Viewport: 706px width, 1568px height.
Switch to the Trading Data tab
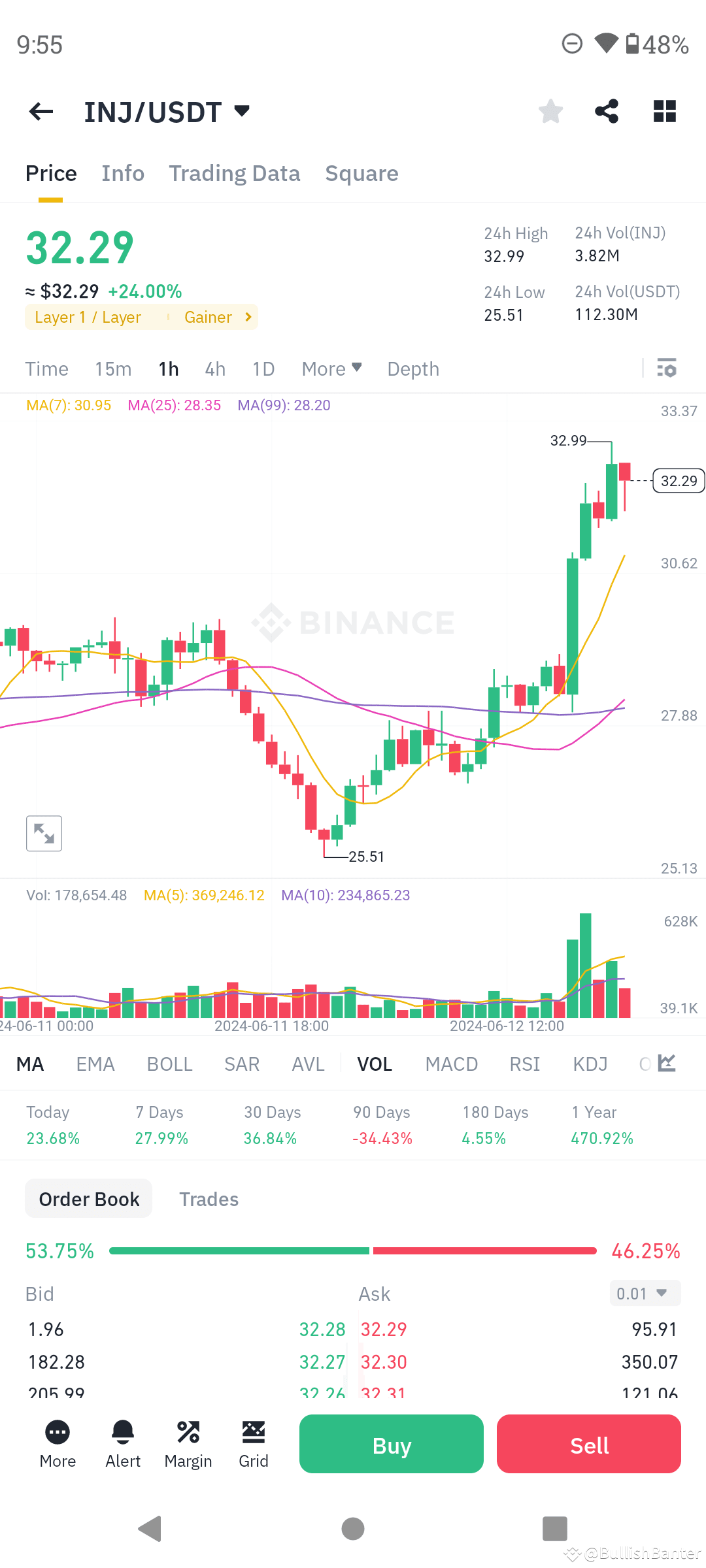pos(235,173)
